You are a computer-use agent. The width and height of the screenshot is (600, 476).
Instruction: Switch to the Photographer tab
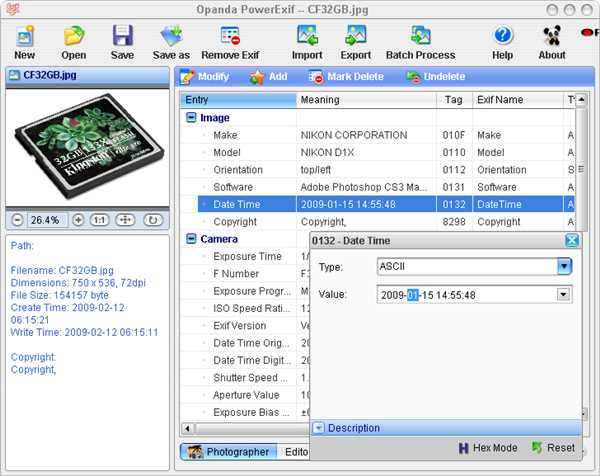point(228,452)
